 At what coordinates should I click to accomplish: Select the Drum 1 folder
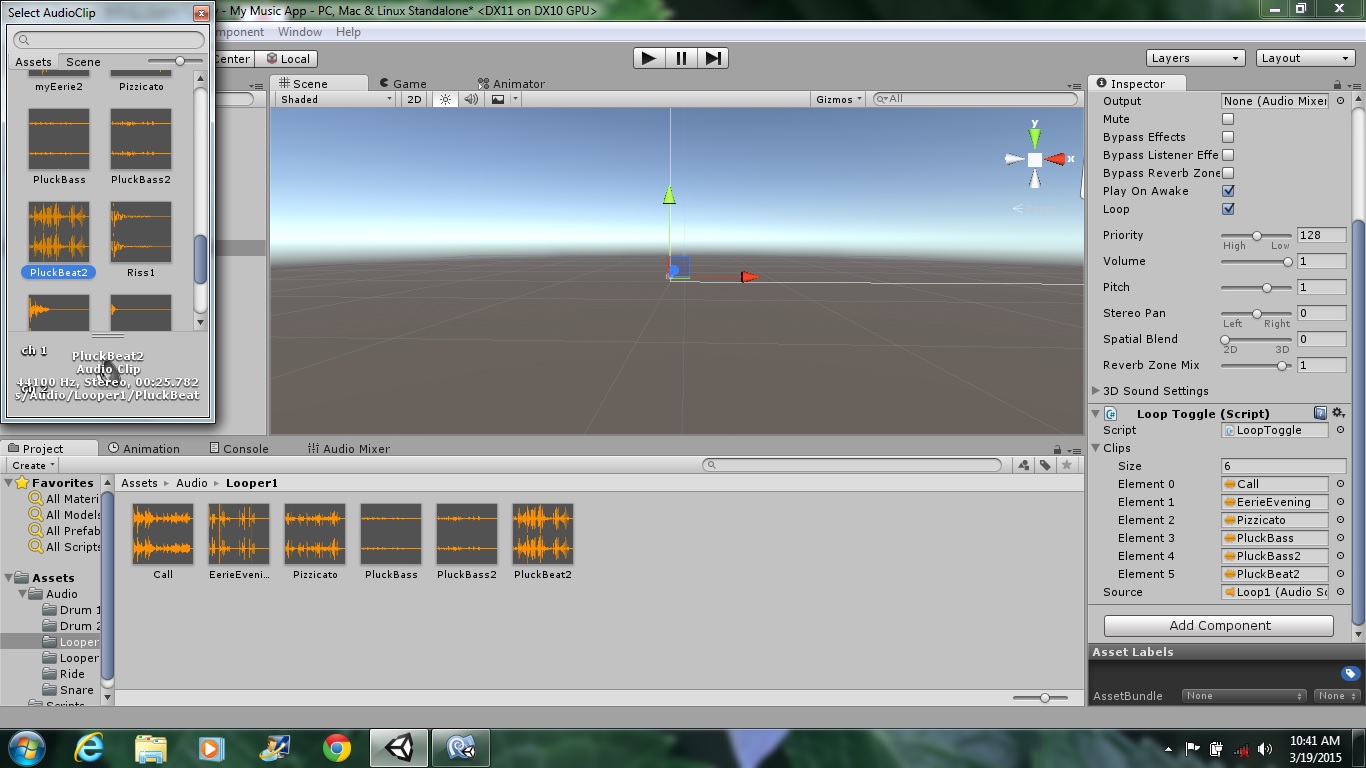[72, 610]
